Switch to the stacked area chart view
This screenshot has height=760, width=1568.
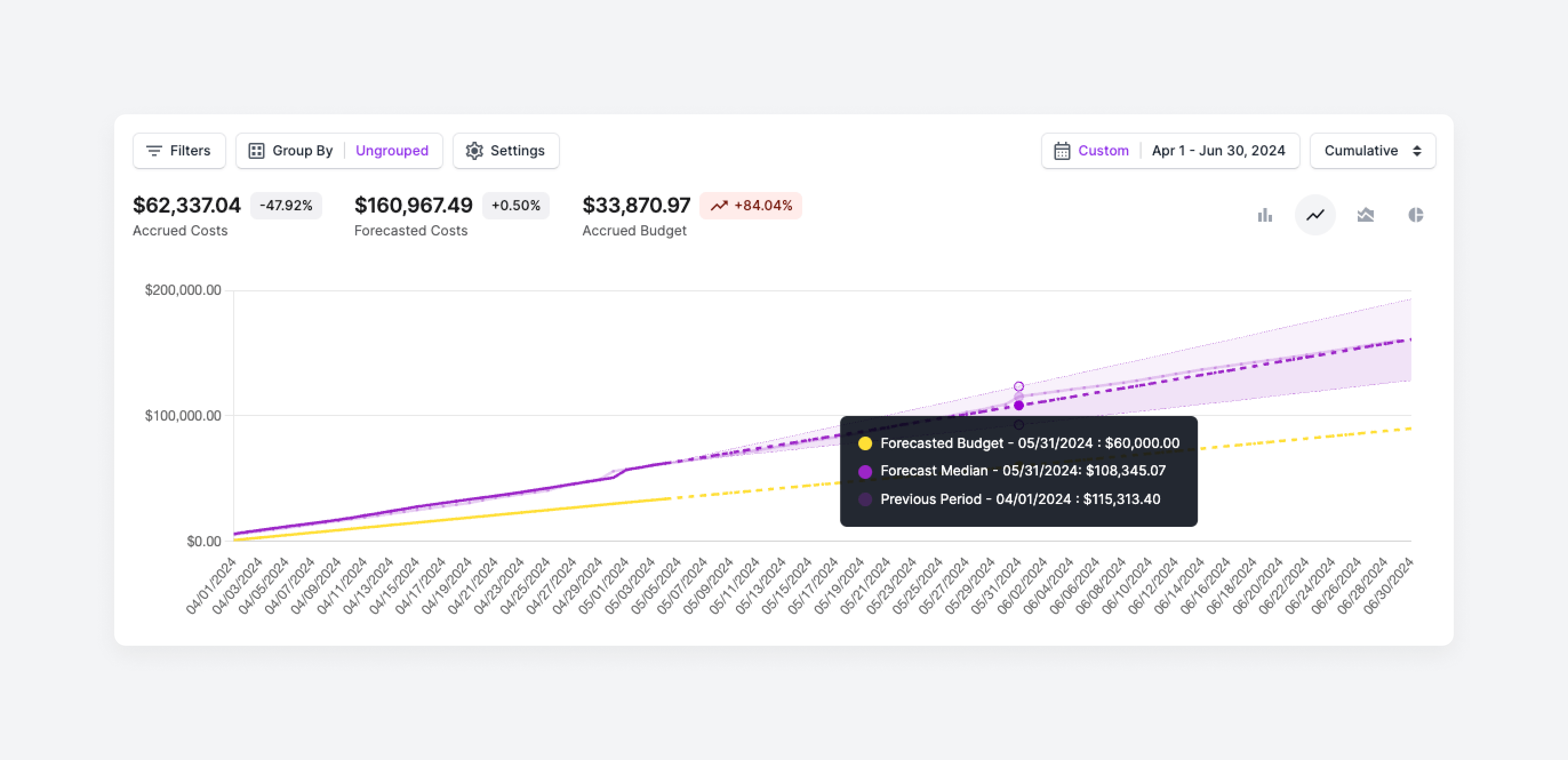(x=1365, y=215)
